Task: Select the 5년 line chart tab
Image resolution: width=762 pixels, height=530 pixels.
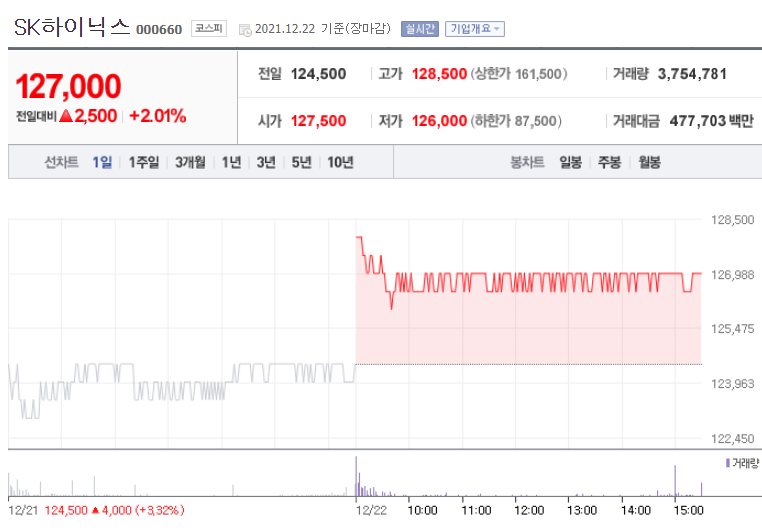Action: pyautogui.click(x=301, y=162)
